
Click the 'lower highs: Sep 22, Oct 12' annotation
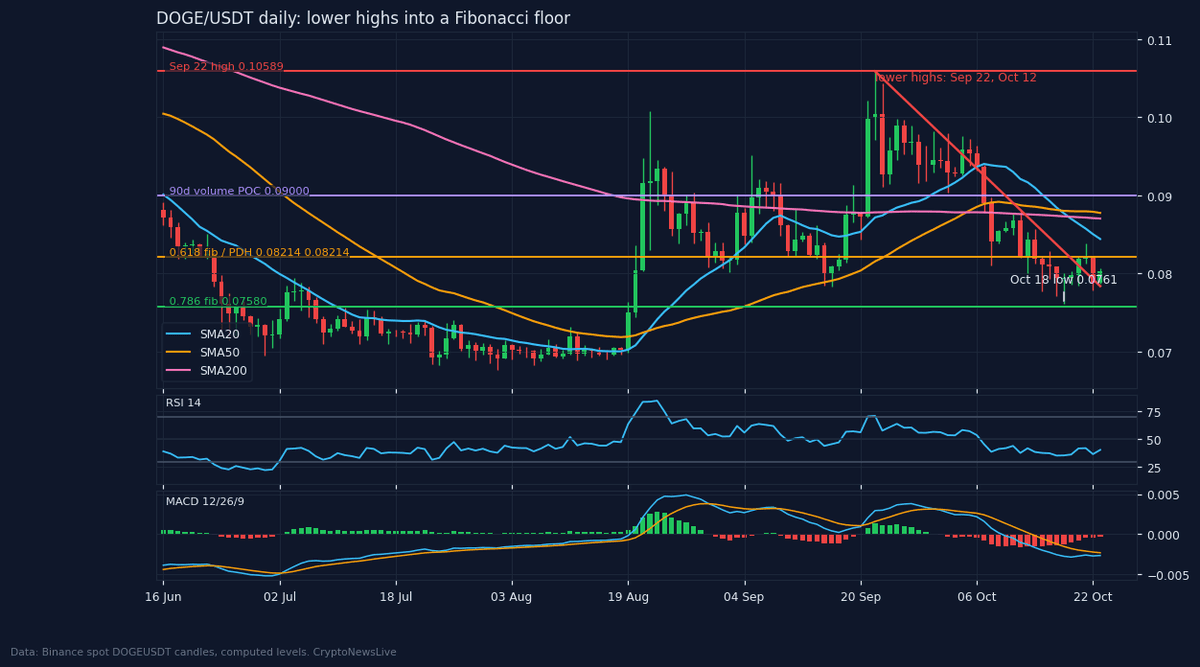point(955,78)
